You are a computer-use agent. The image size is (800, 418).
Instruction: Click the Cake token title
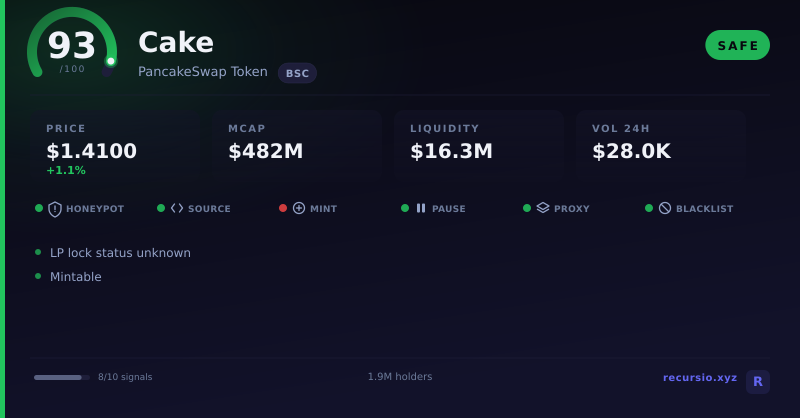pos(176,42)
